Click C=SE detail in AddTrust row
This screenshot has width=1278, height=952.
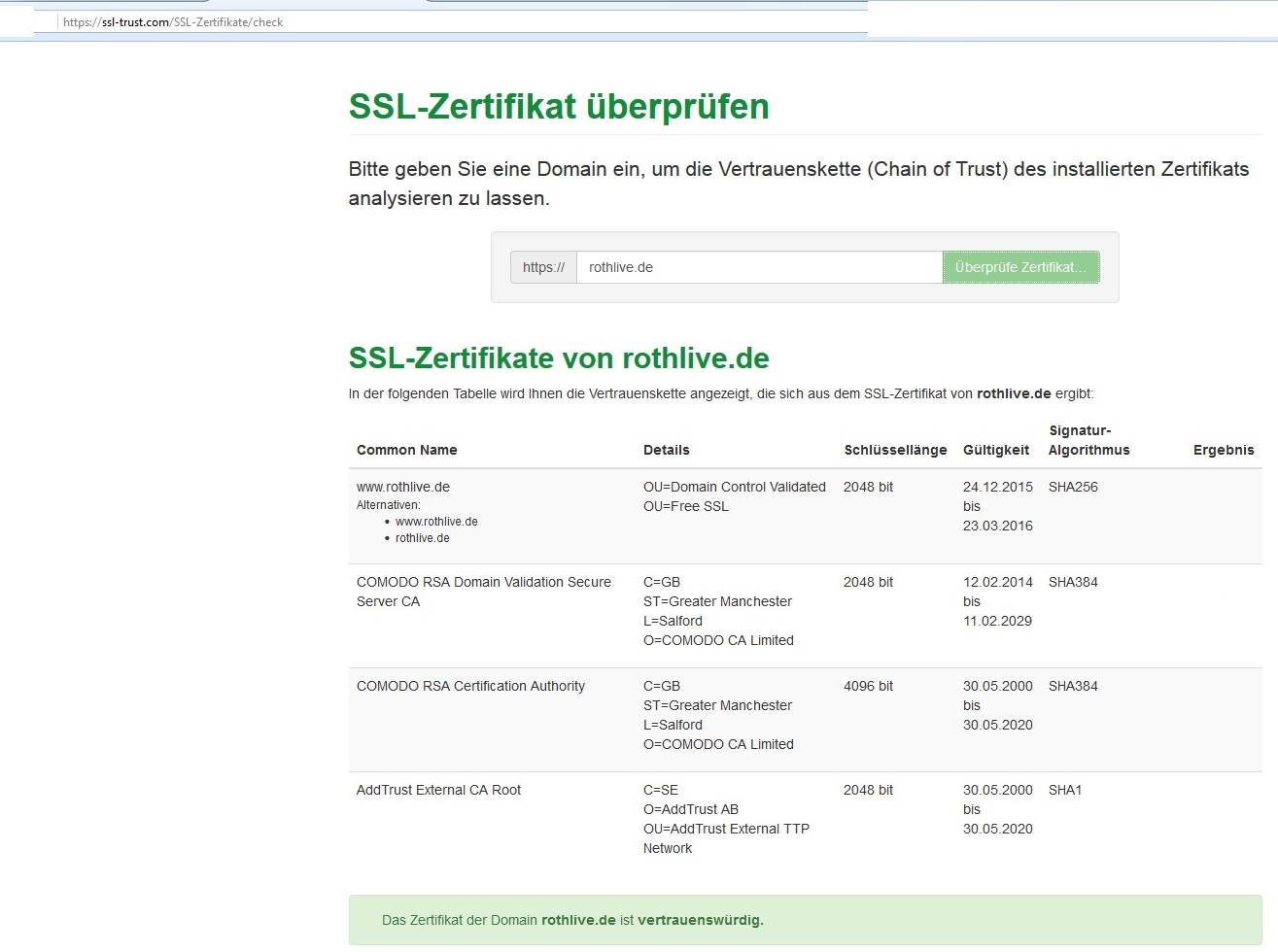661,790
